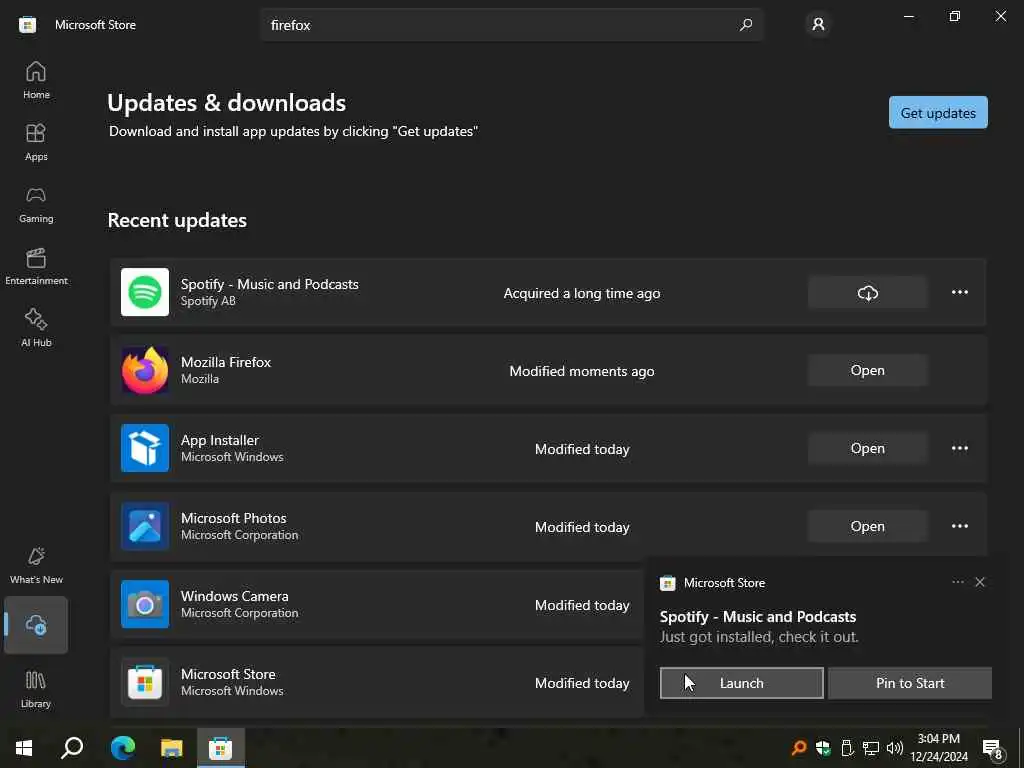Open What's New in the sidebar
Screen dimensions: 1024x768
(x=36, y=566)
